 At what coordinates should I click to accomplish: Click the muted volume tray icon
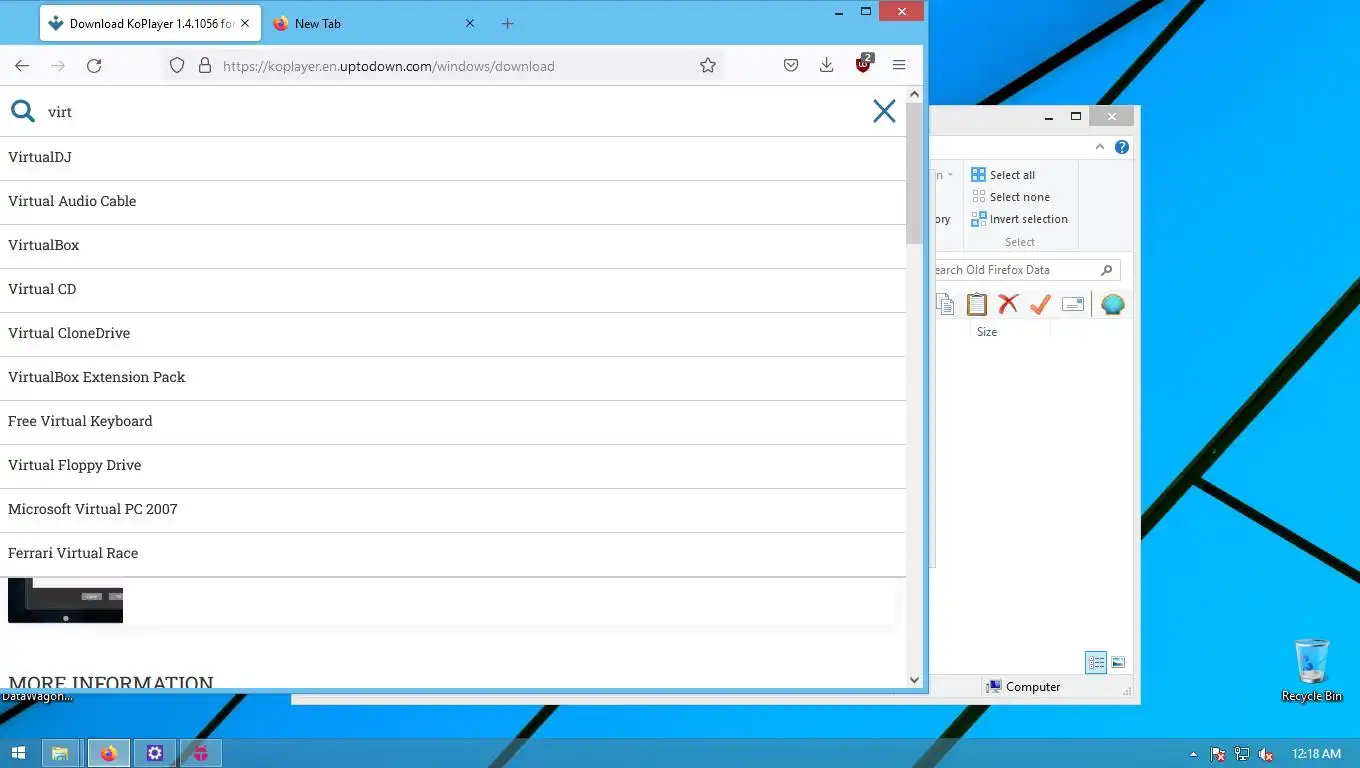1266,754
